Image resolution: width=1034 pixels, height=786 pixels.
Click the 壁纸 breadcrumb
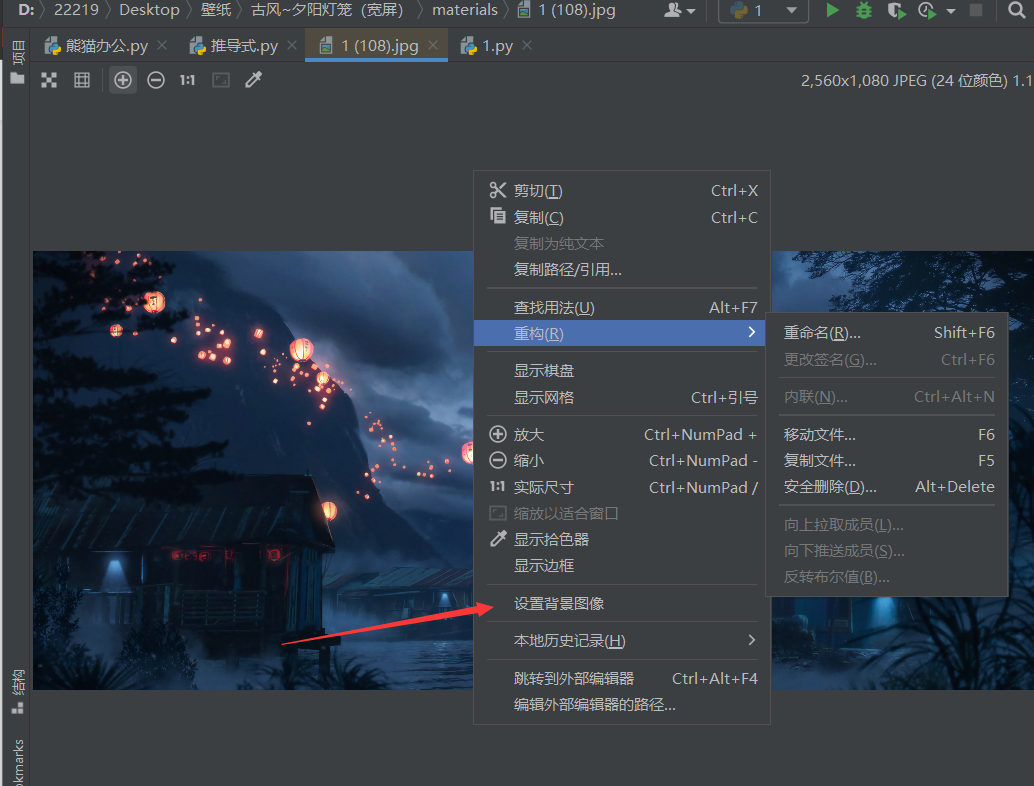(216, 10)
